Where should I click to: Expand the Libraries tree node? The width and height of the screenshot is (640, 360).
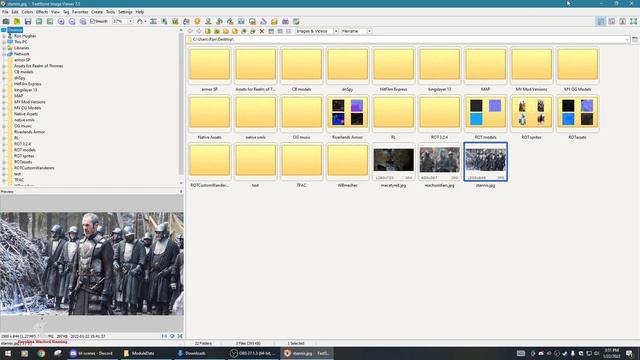(x=4, y=48)
